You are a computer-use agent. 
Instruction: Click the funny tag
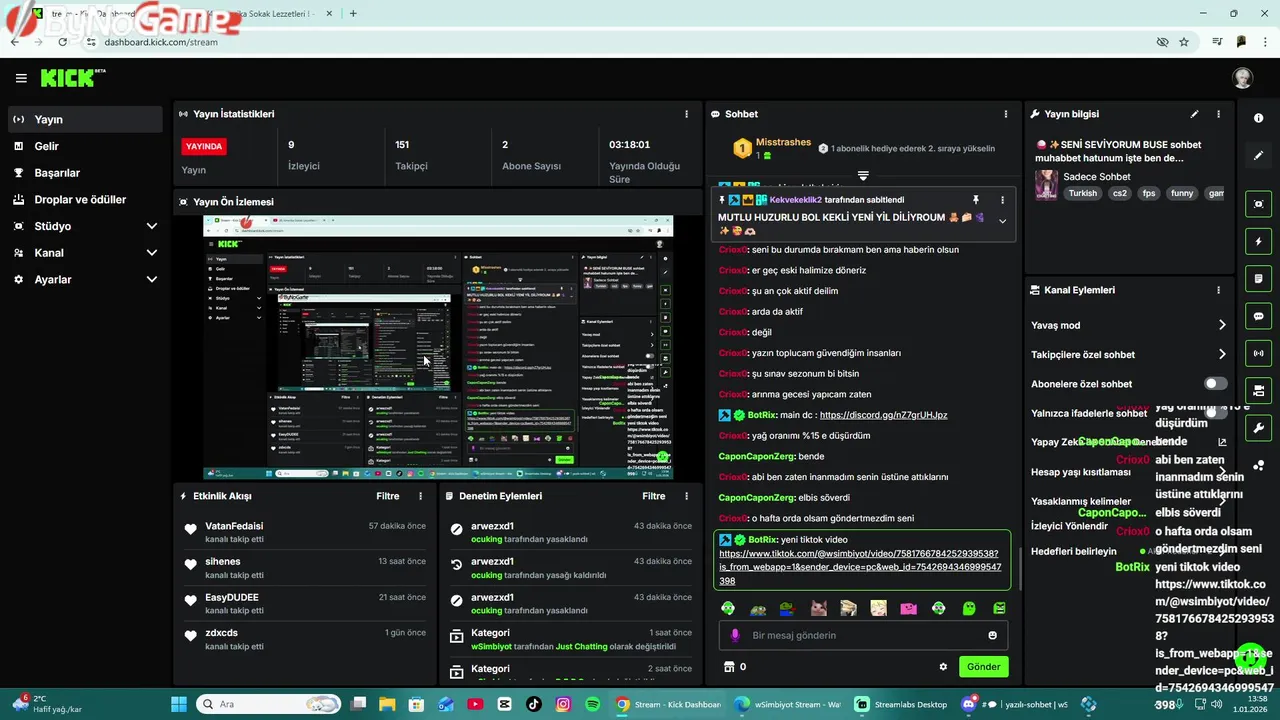pyautogui.click(x=1182, y=194)
